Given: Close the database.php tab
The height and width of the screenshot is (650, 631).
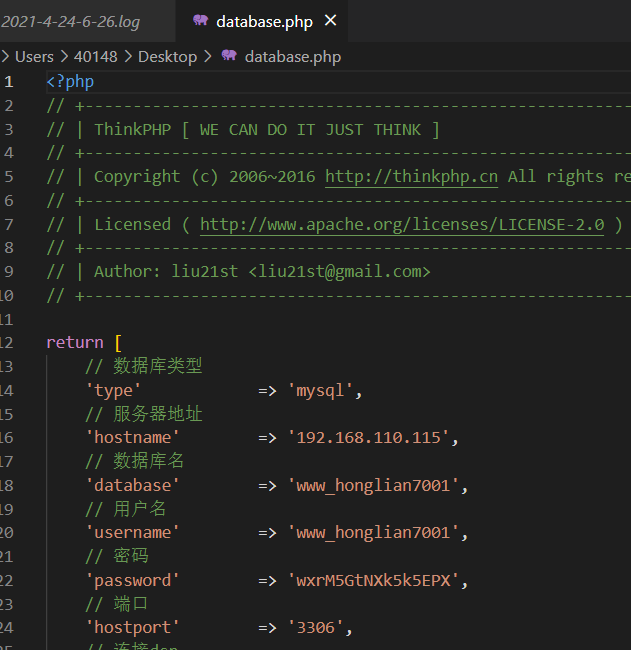Looking at the screenshot, I should pos(331,21).
